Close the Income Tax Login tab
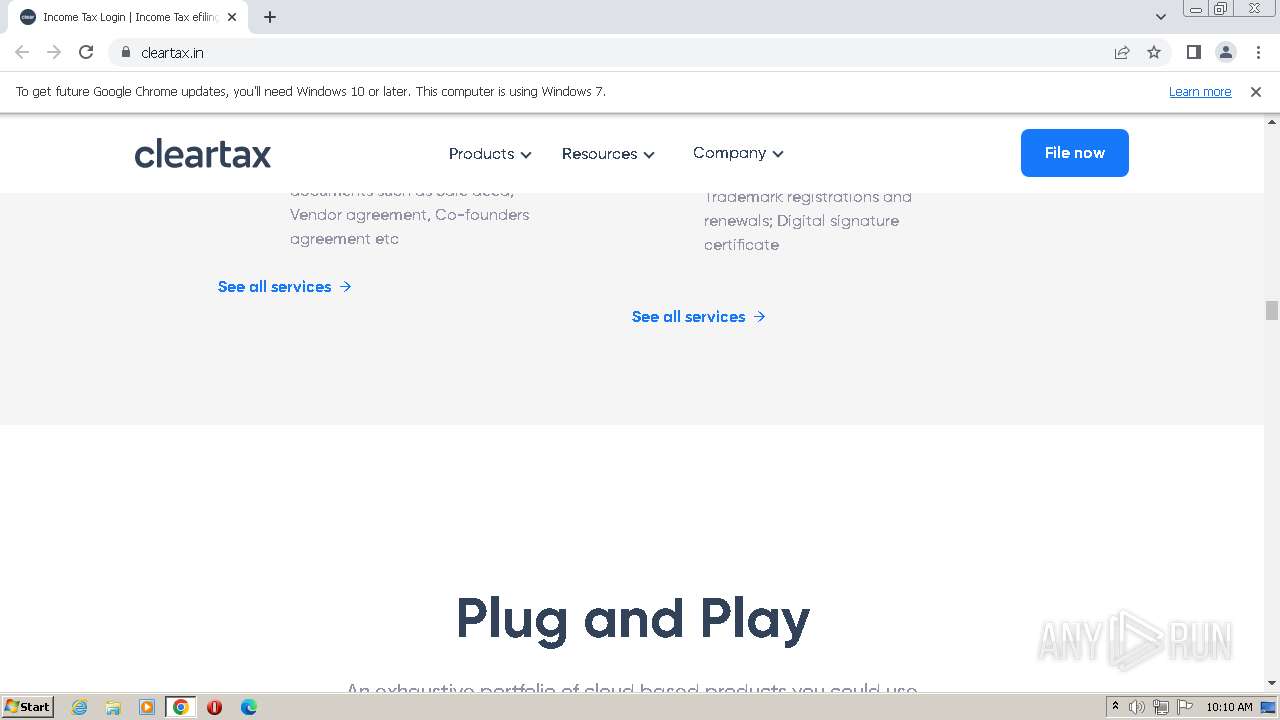This screenshot has width=1280, height=720. pyautogui.click(x=232, y=17)
